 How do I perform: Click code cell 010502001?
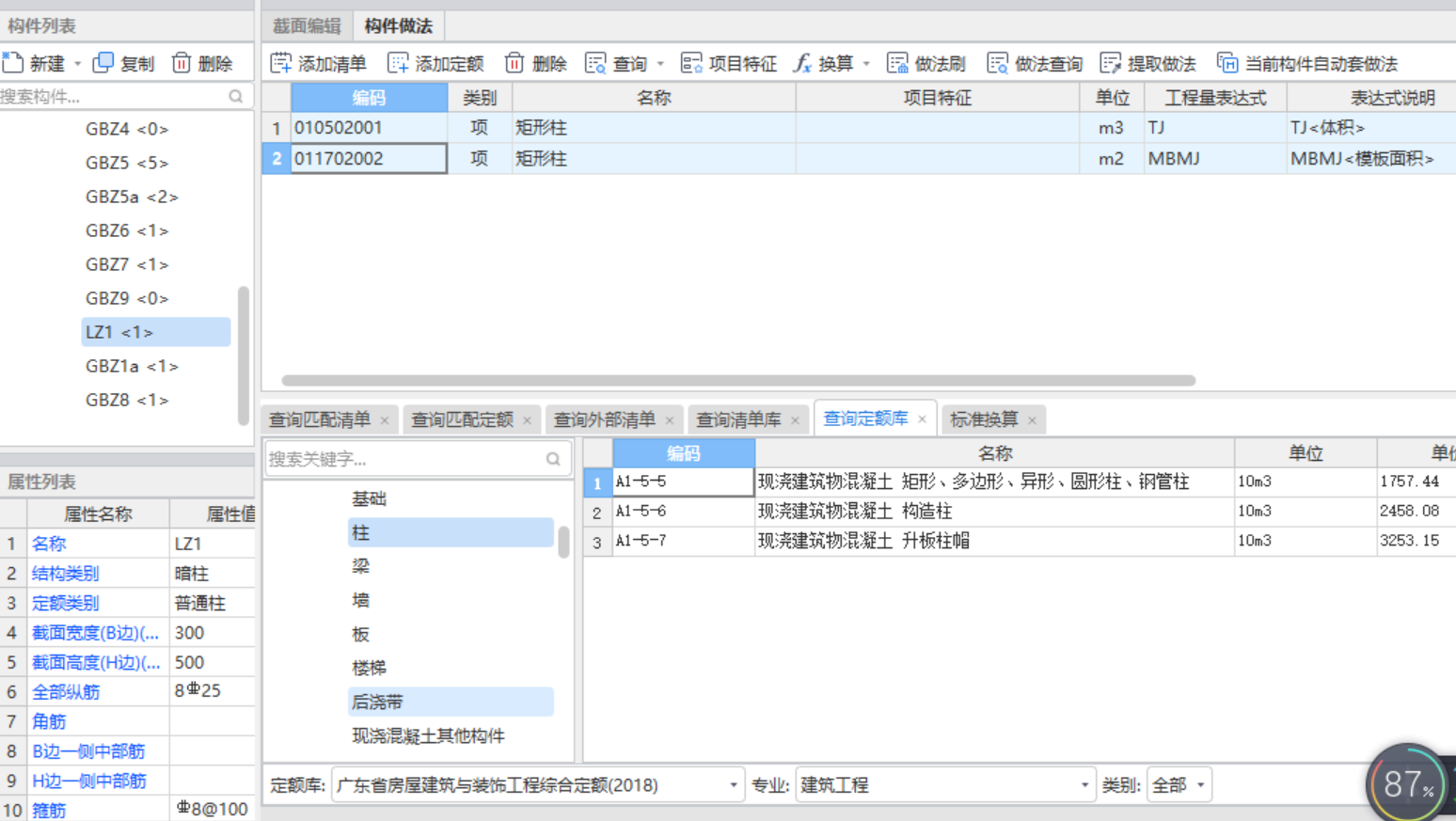tap(369, 127)
